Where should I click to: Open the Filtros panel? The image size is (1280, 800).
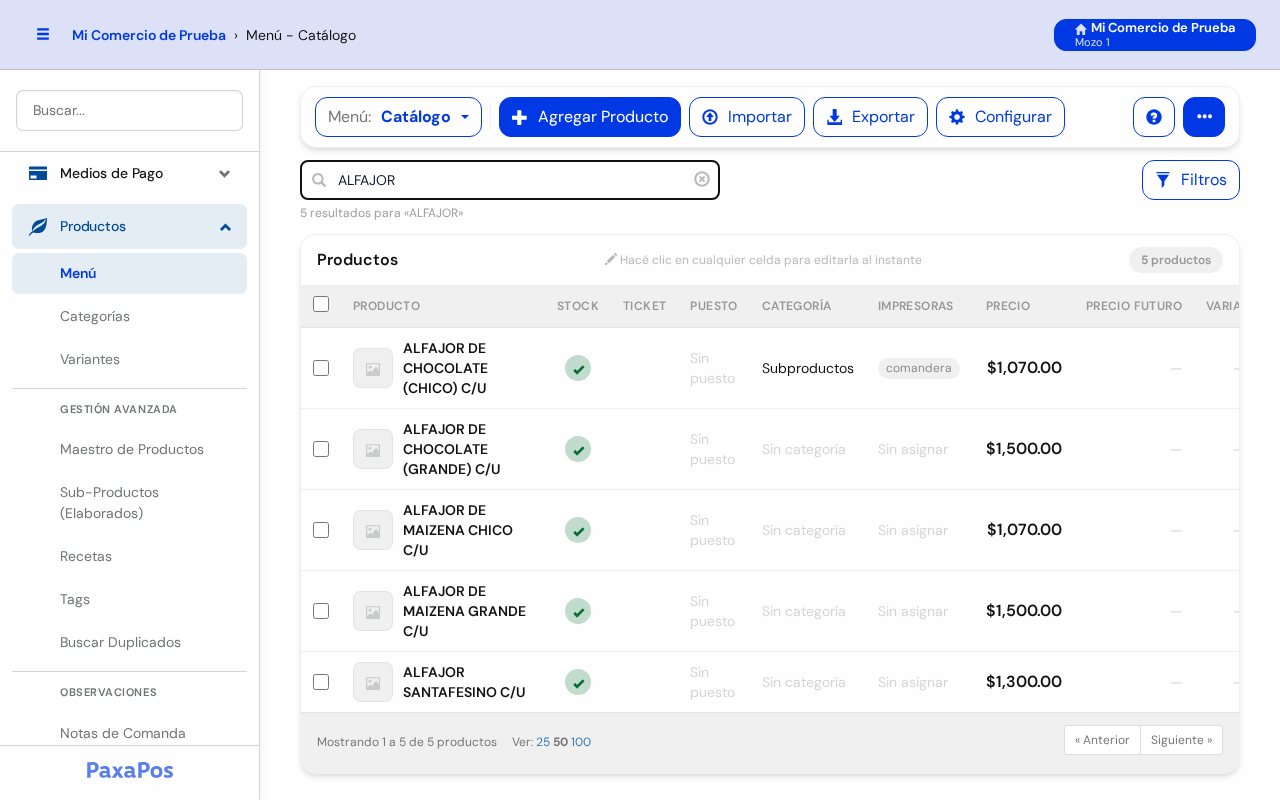(1190, 180)
